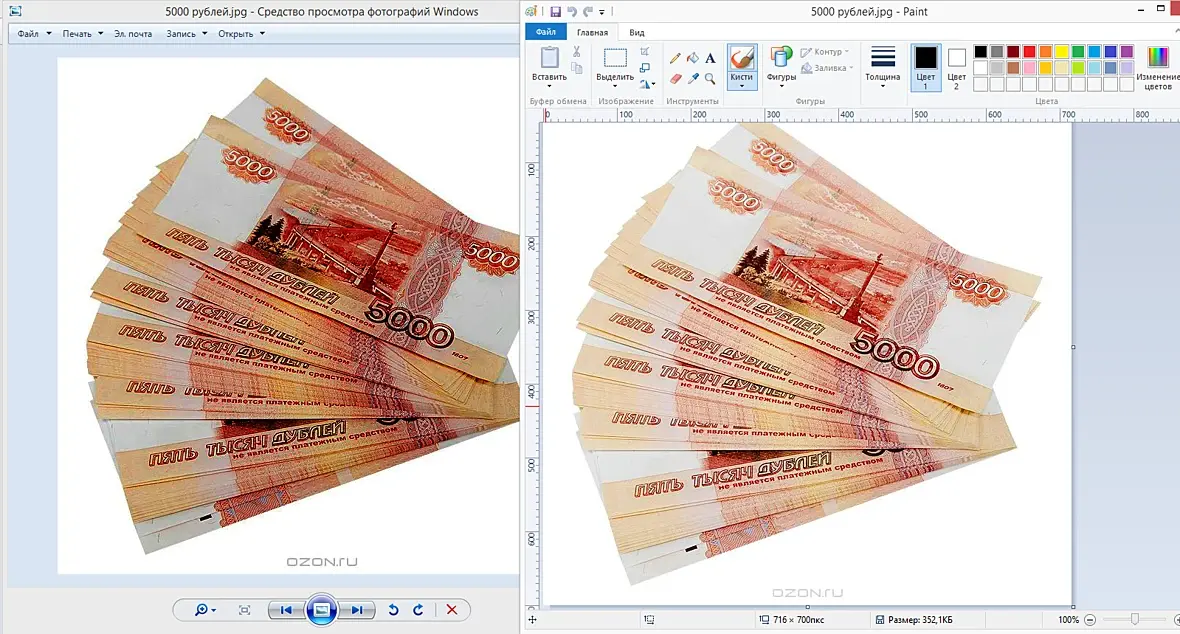The image size is (1180, 634).
Task: Click the 100% zoom level in Paint
Action: pyautogui.click(x=1069, y=620)
